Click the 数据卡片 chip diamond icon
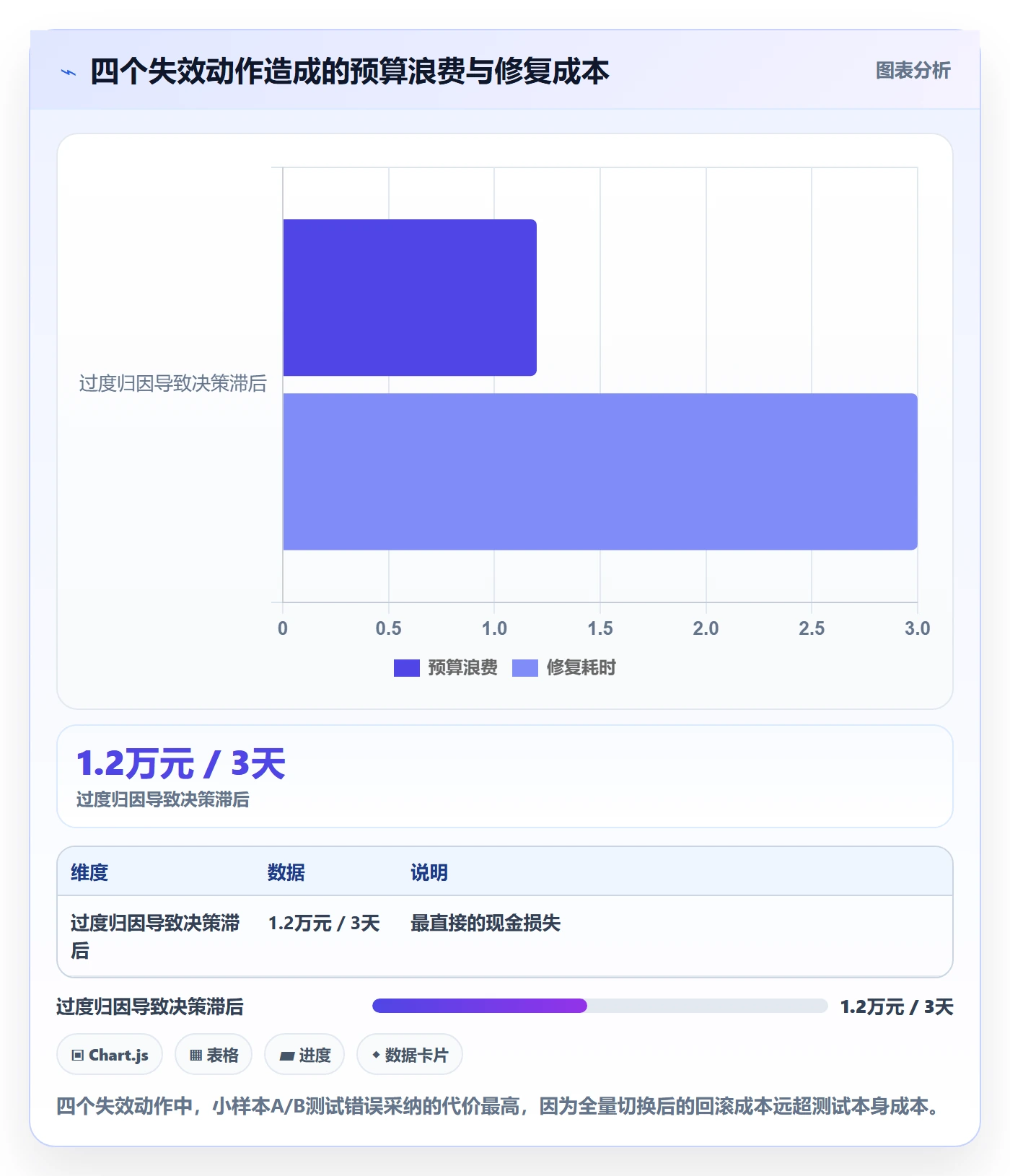The width and height of the screenshot is (1010, 1176). point(376,1055)
